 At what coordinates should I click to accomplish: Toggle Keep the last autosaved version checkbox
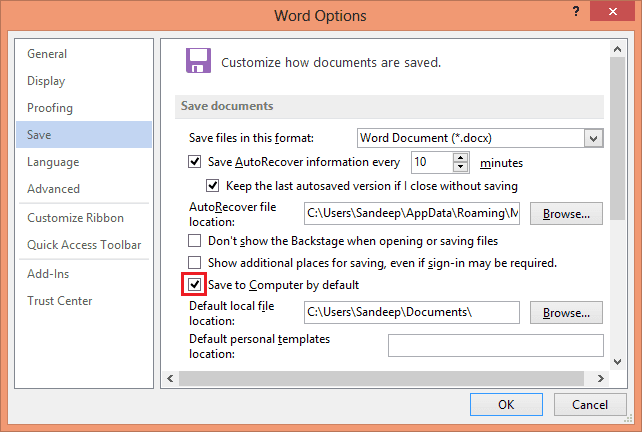tap(212, 186)
